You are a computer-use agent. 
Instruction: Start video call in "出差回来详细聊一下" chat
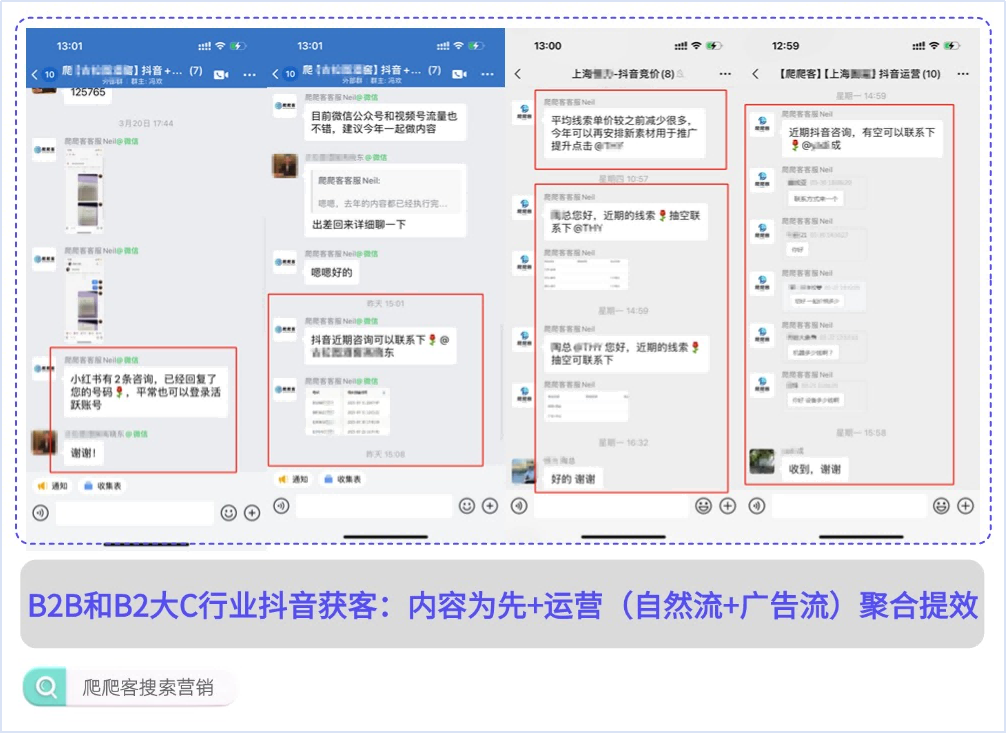coord(460,74)
